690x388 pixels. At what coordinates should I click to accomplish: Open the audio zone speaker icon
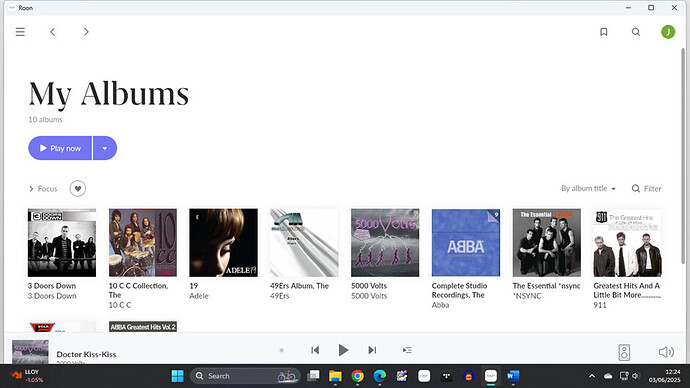[x=624, y=352]
